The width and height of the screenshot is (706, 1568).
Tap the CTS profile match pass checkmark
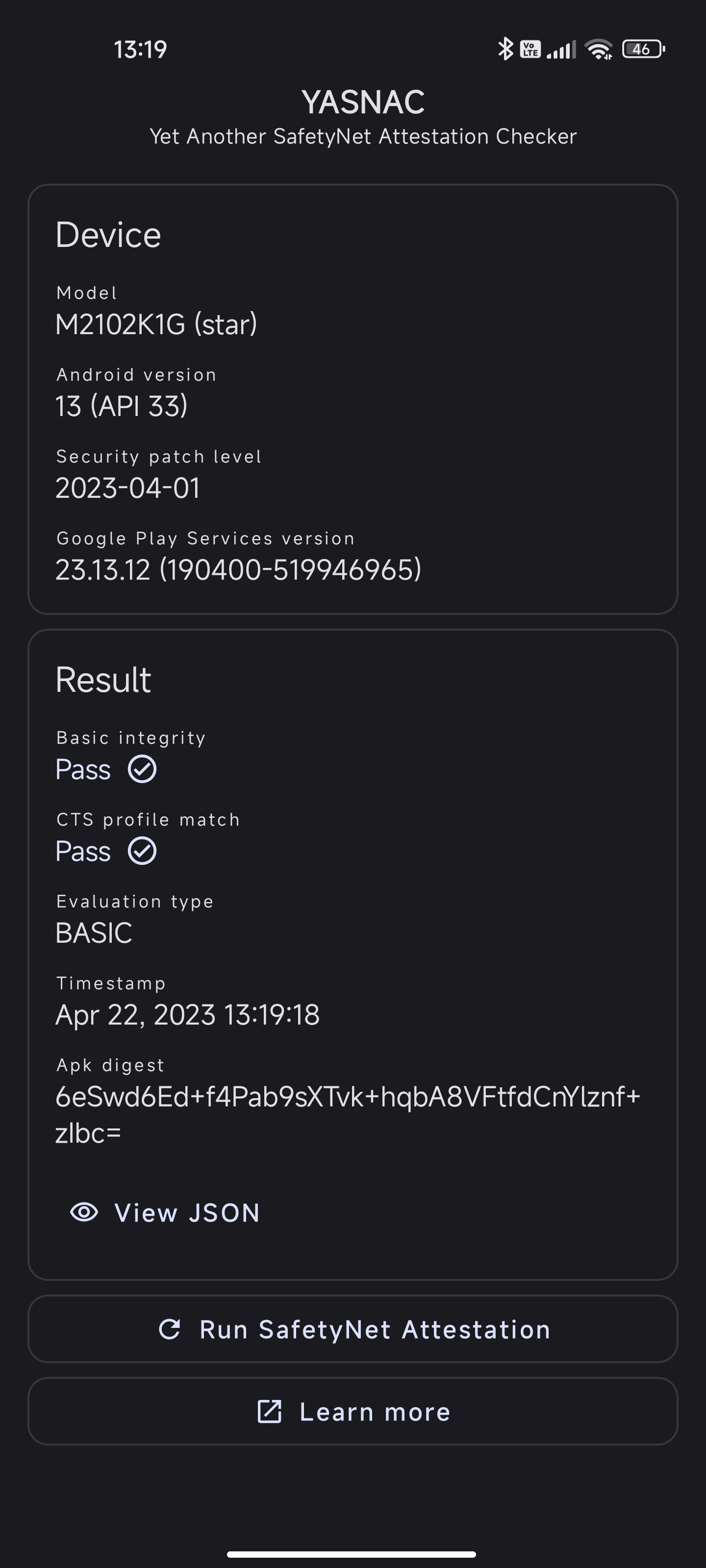(142, 850)
